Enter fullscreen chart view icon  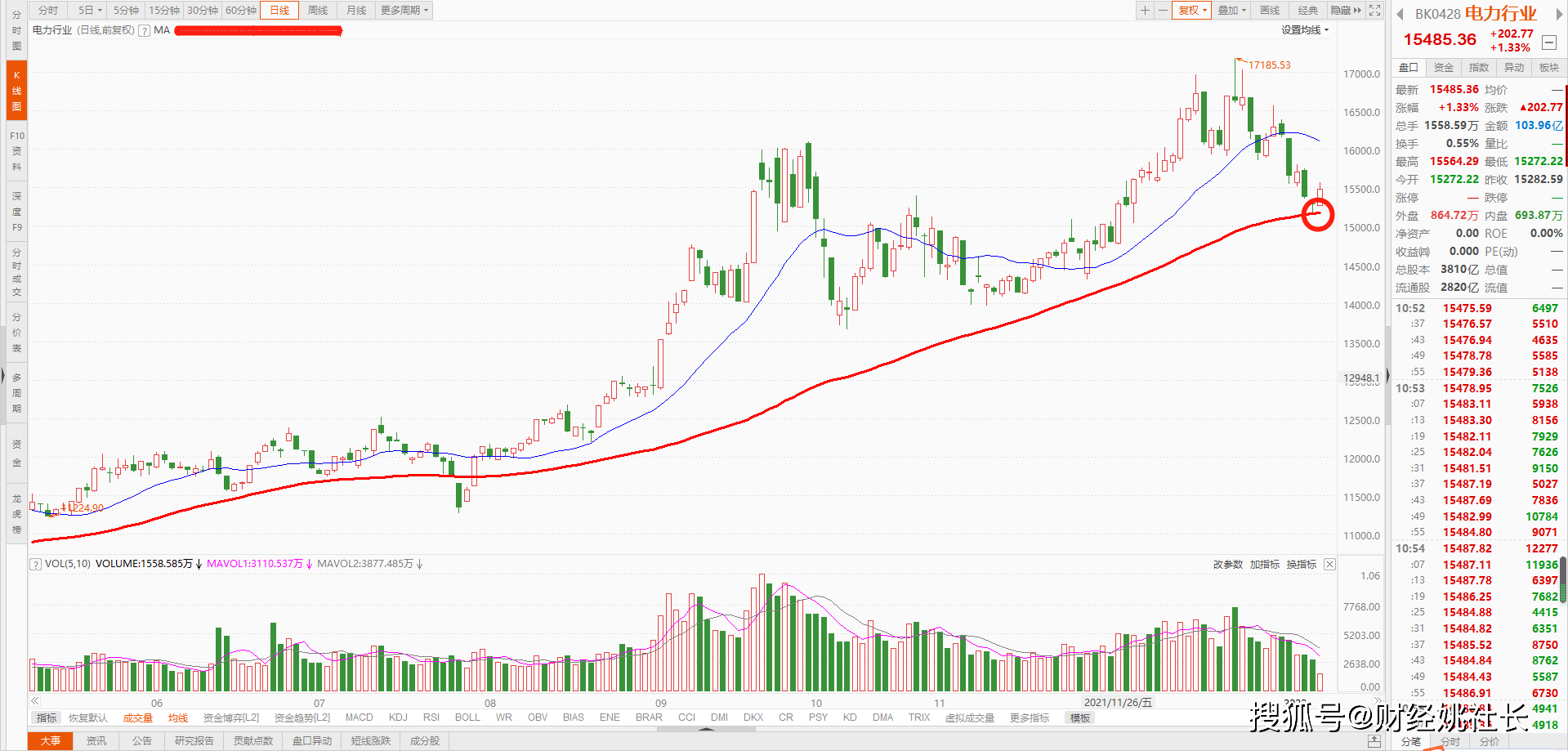(x=1375, y=10)
